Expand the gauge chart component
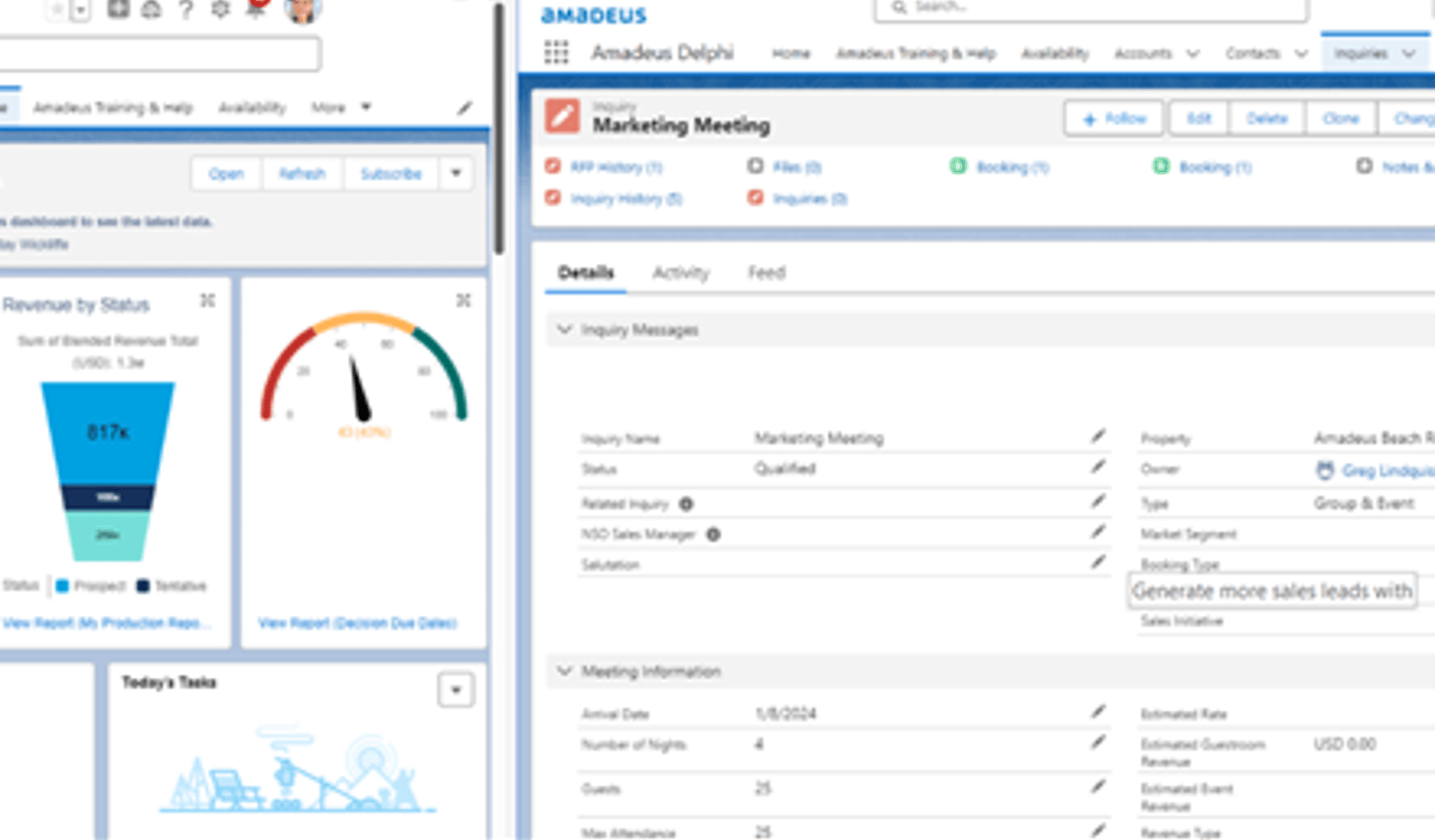 coord(464,300)
